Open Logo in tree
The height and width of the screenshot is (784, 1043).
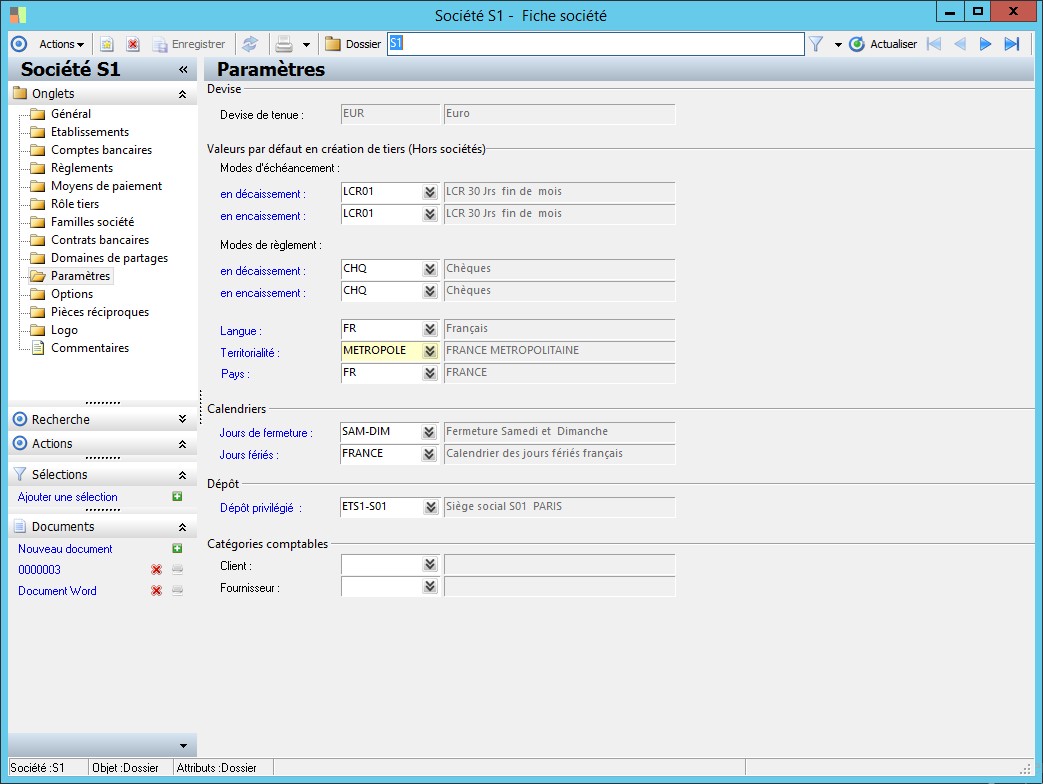64,329
